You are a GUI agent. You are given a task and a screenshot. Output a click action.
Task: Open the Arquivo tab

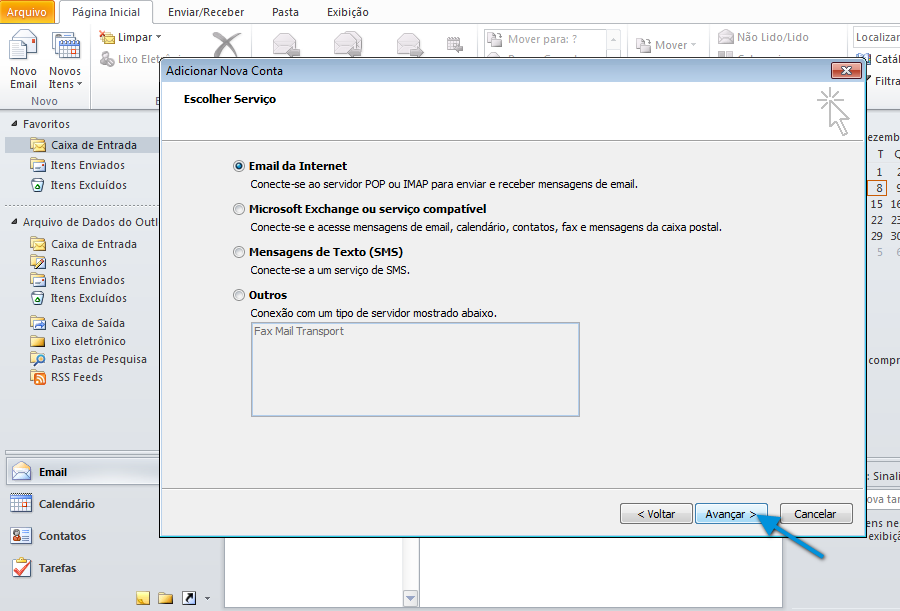tap(27, 12)
